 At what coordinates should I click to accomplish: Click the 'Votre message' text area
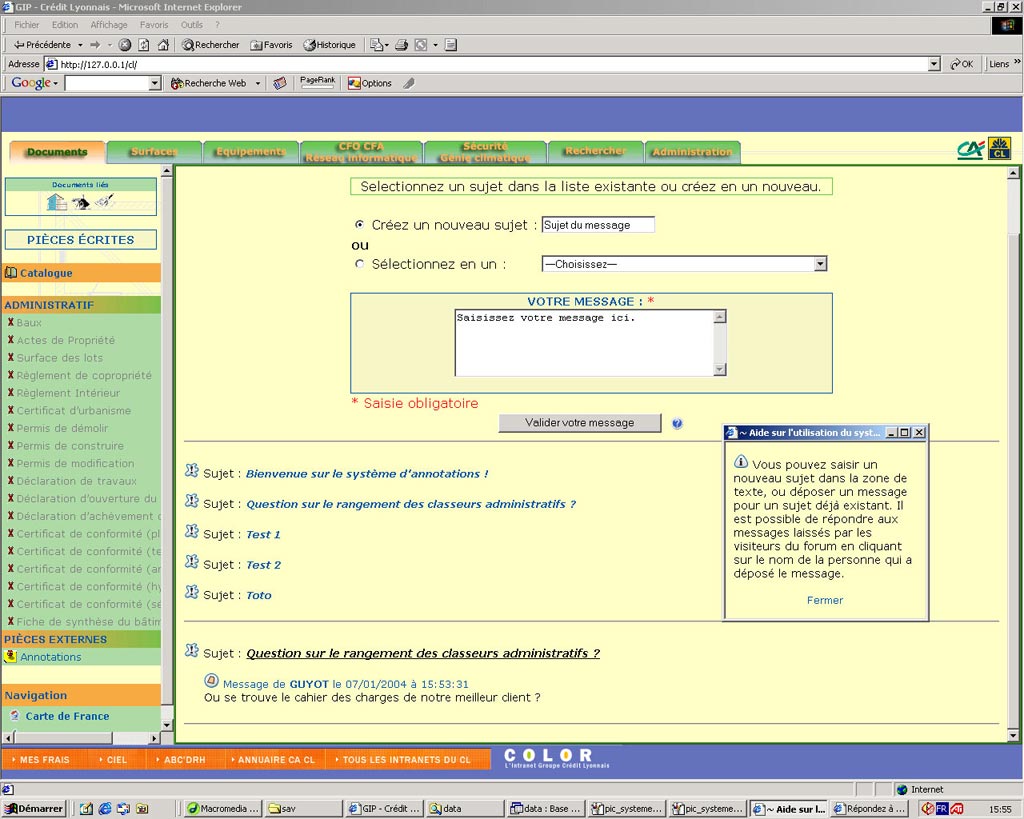point(584,343)
